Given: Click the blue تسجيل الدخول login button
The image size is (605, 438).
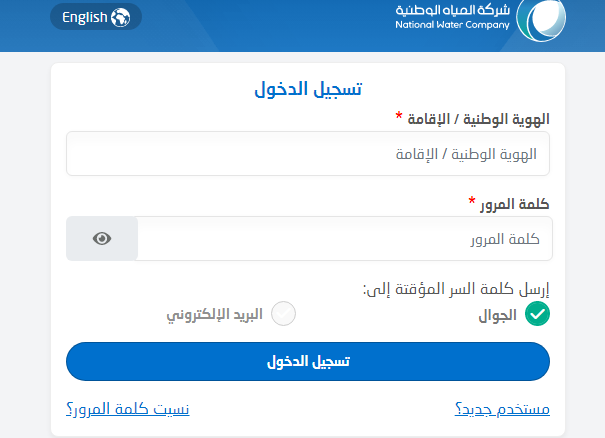Looking at the screenshot, I should pyautogui.click(x=308, y=361).
